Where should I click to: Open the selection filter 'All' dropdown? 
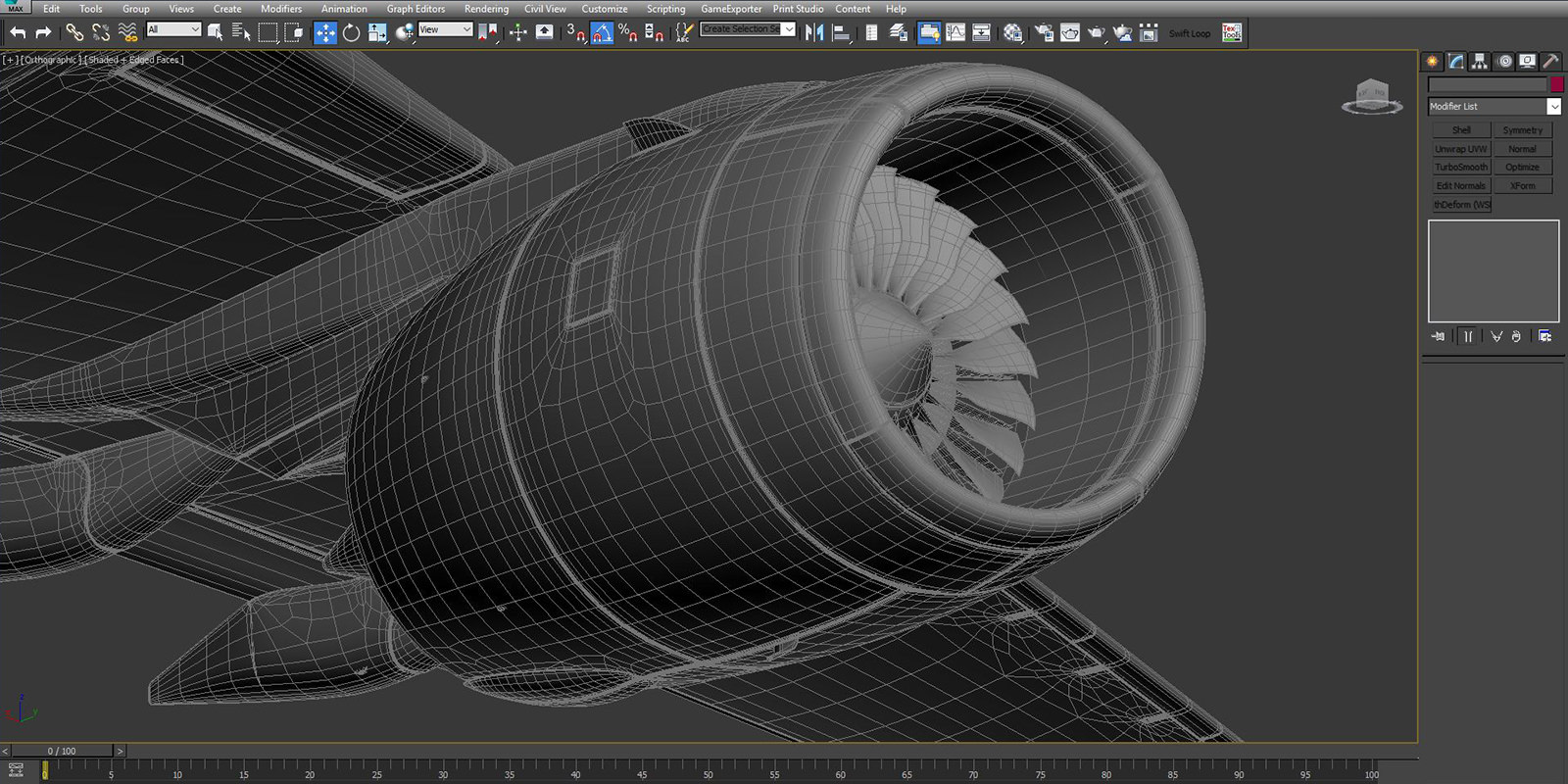click(173, 29)
